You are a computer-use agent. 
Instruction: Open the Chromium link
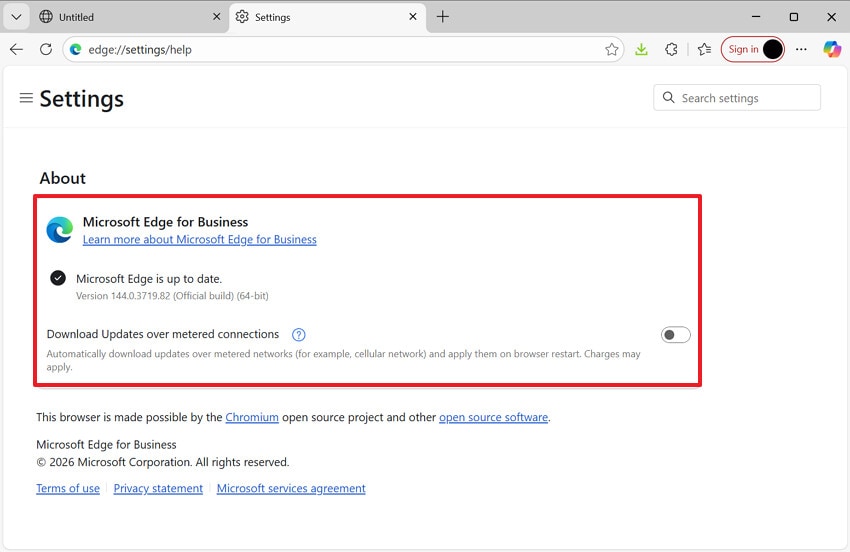pos(252,418)
